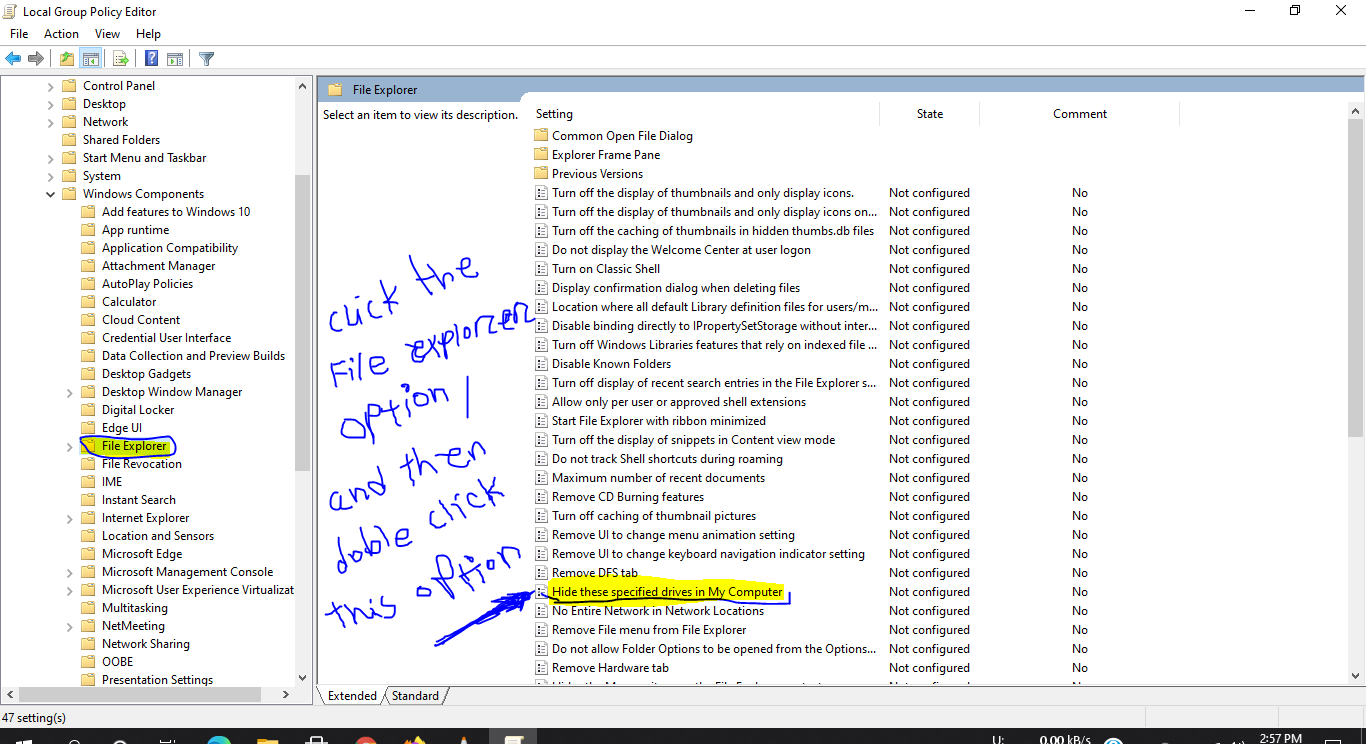
Task: Click the Filter funnel toolbar icon
Action: 206,59
